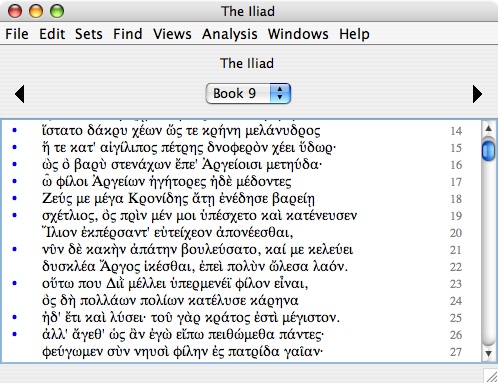The width and height of the screenshot is (498, 383).
Task: Click the blue dot beside line 26
Action: pyautogui.click(x=14, y=334)
